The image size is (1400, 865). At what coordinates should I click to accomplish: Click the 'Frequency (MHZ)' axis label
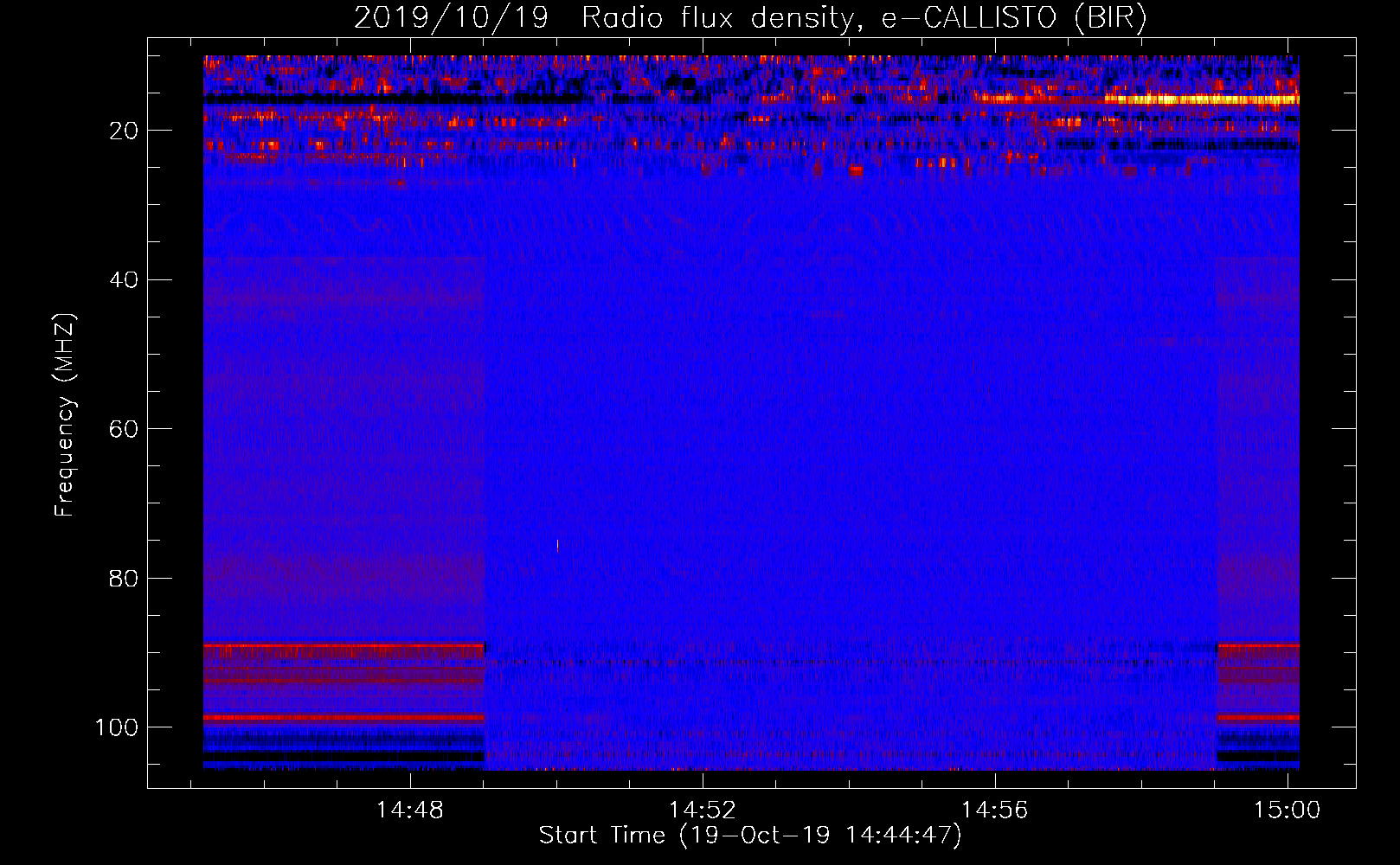[65, 415]
